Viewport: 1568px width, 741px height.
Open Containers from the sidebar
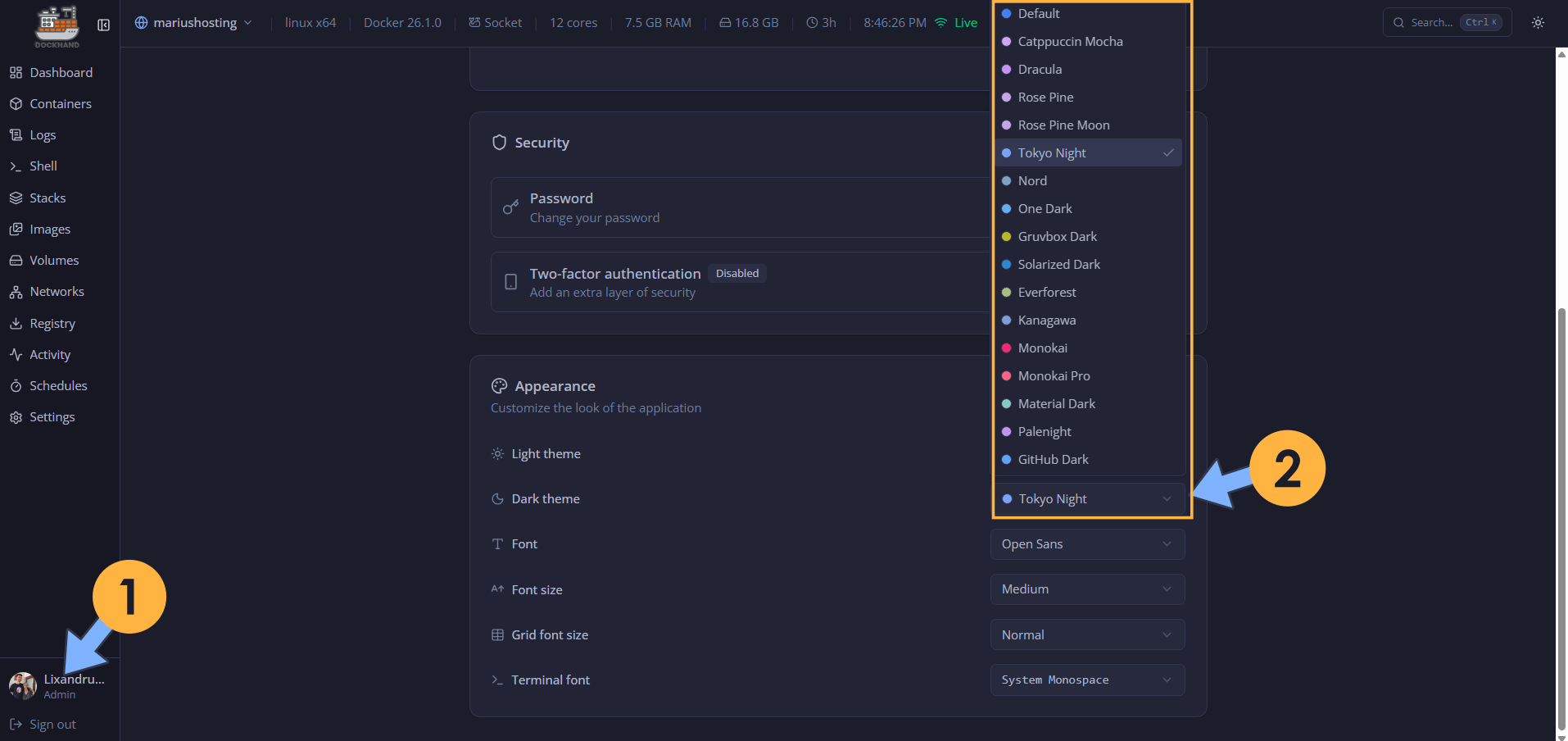[60, 104]
